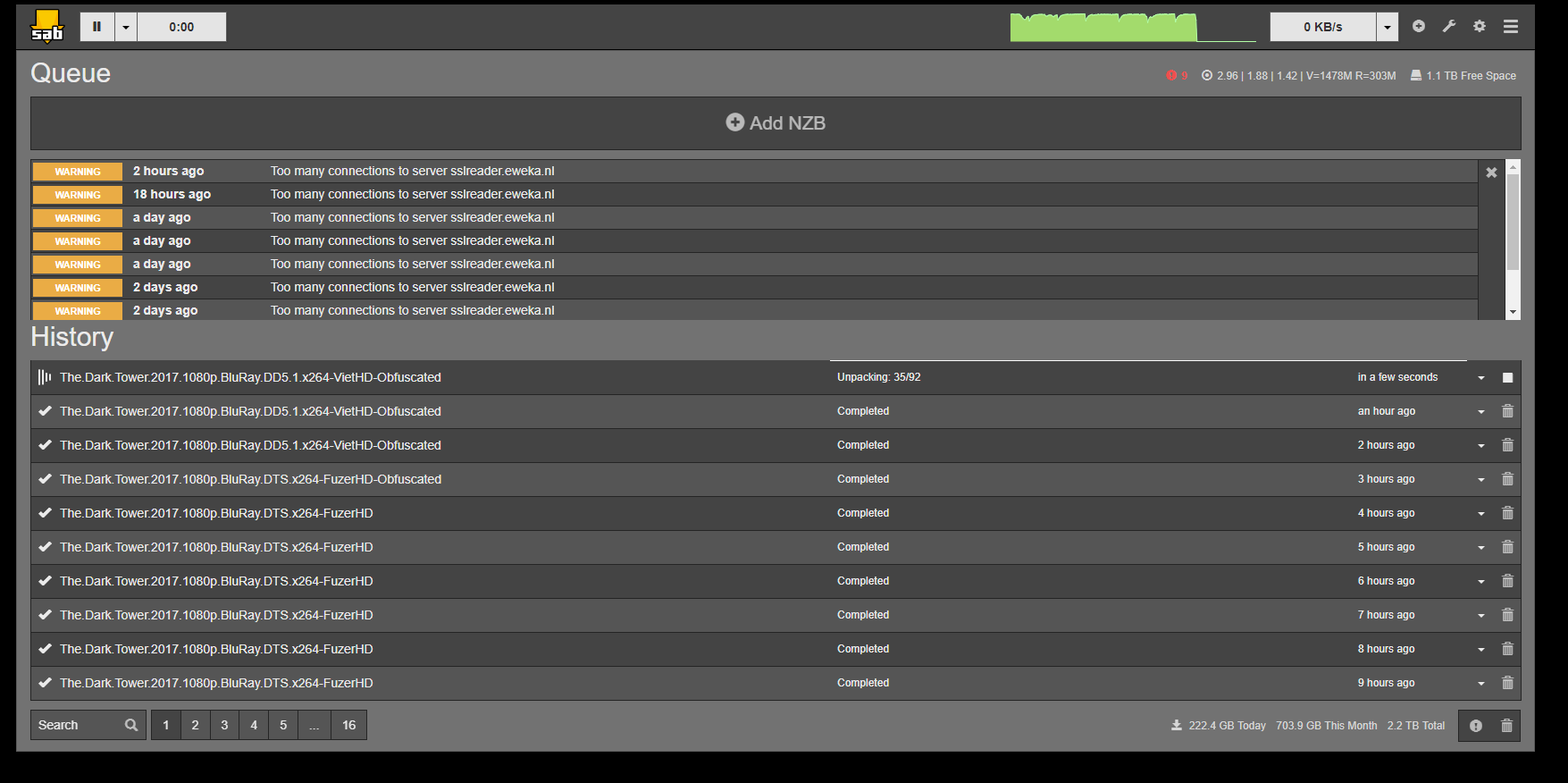Click the search magnifier icon
This screenshot has width=1568, height=783.
point(131,725)
